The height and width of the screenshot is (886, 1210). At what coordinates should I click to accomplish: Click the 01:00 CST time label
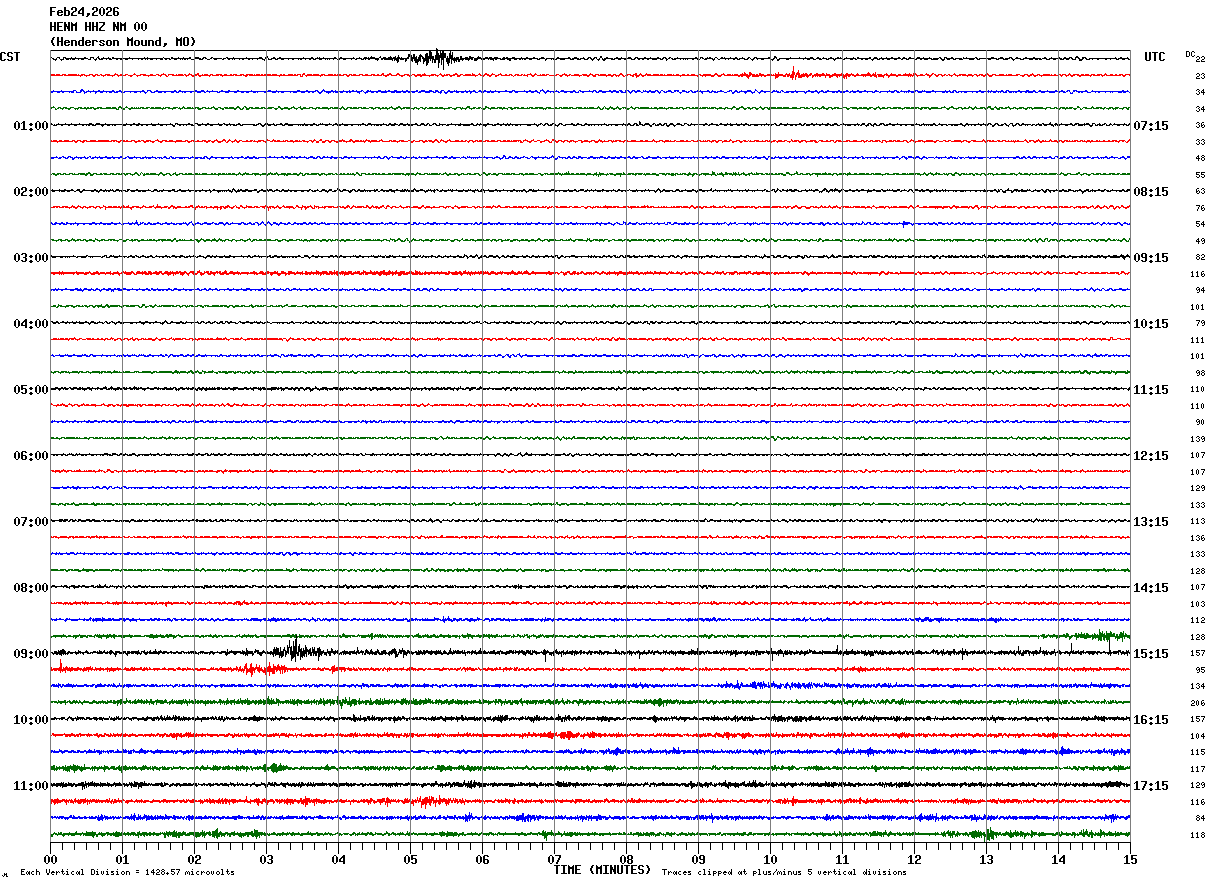(30, 125)
